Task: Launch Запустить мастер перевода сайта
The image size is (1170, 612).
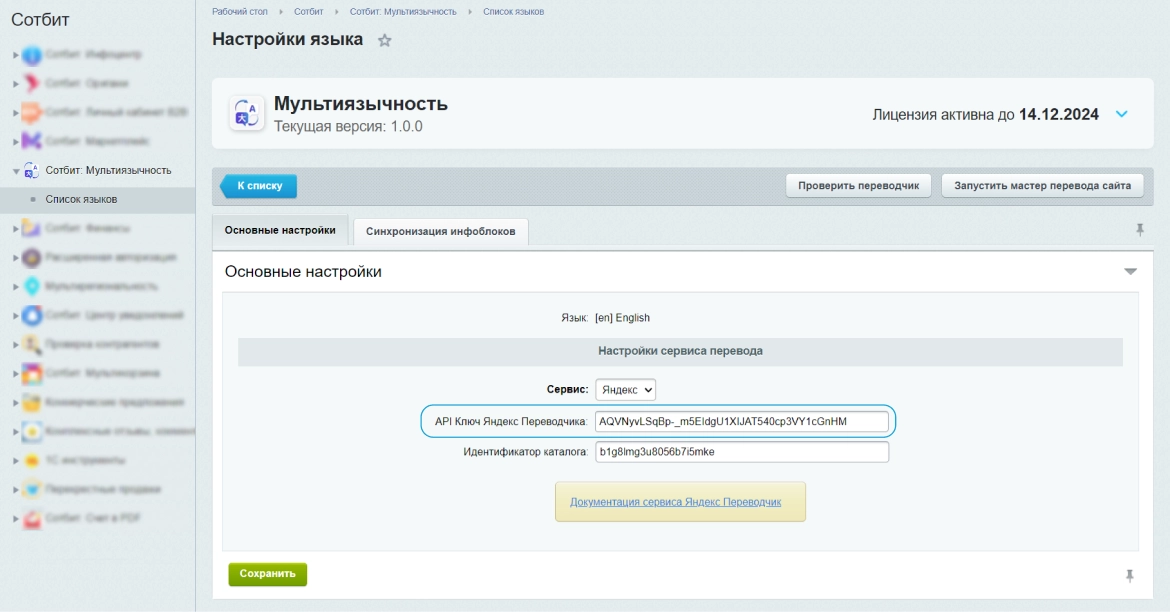Action: click(x=1041, y=186)
